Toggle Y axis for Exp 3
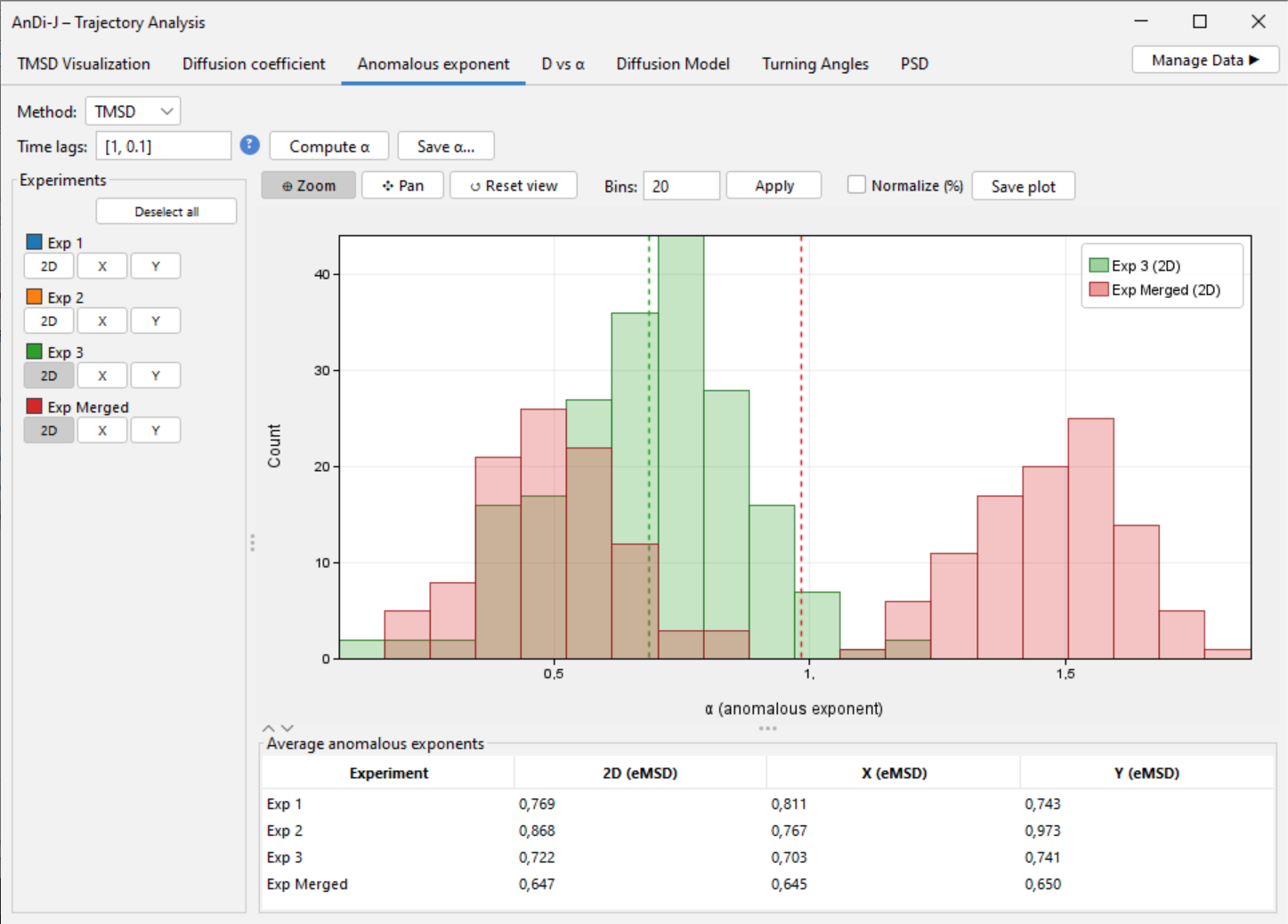The image size is (1288, 924). 156,376
